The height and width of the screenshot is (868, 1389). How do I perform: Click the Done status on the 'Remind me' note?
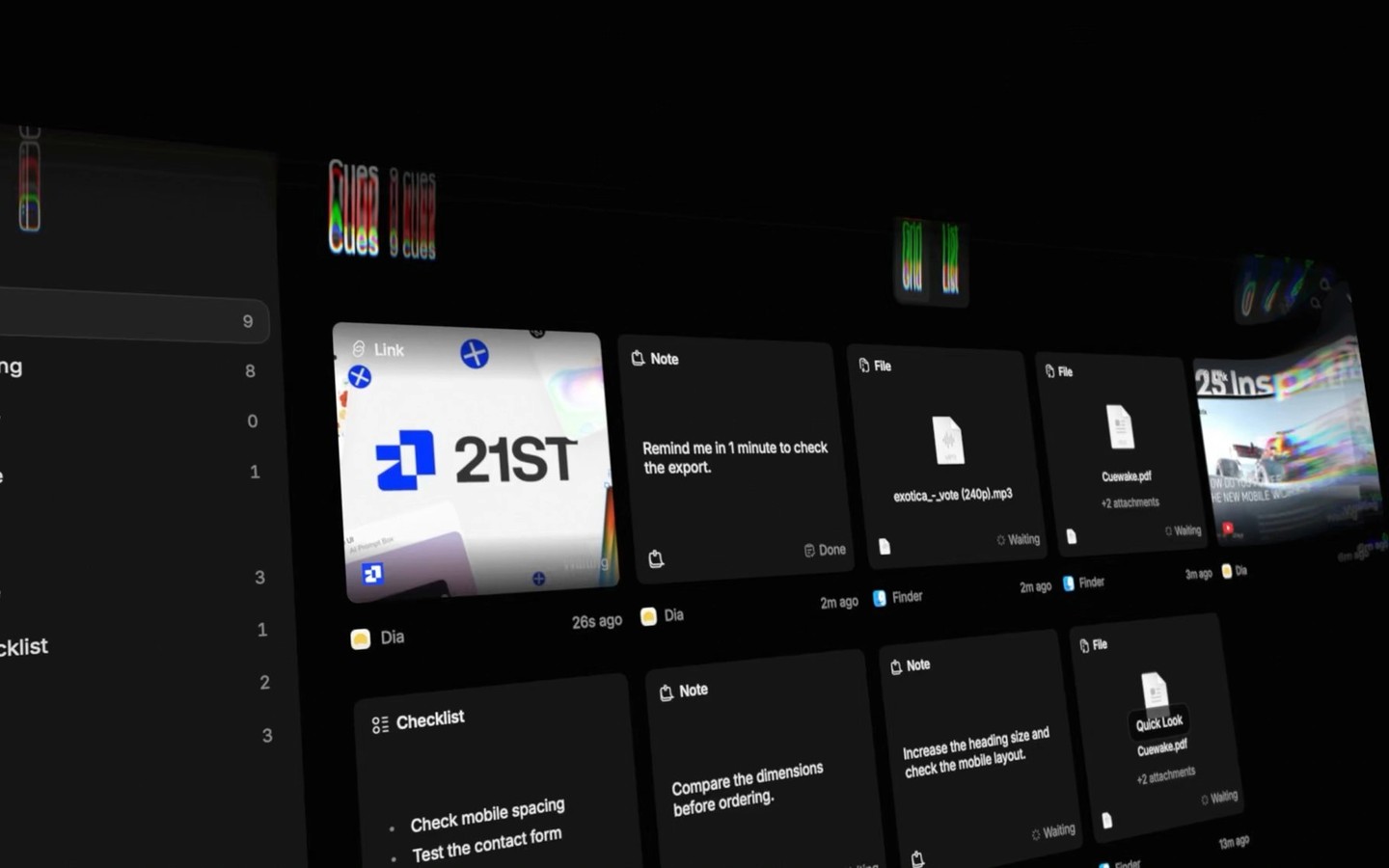(x=825, y=550)
